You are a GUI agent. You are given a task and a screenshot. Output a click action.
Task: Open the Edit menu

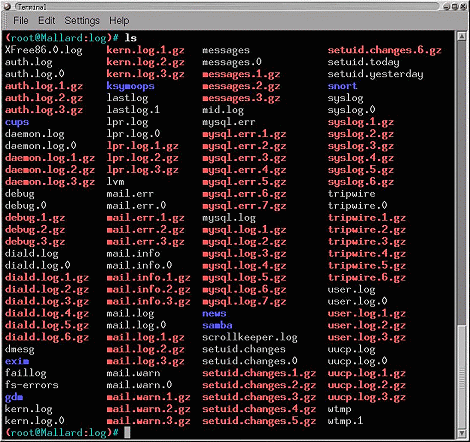coord(47,21)
